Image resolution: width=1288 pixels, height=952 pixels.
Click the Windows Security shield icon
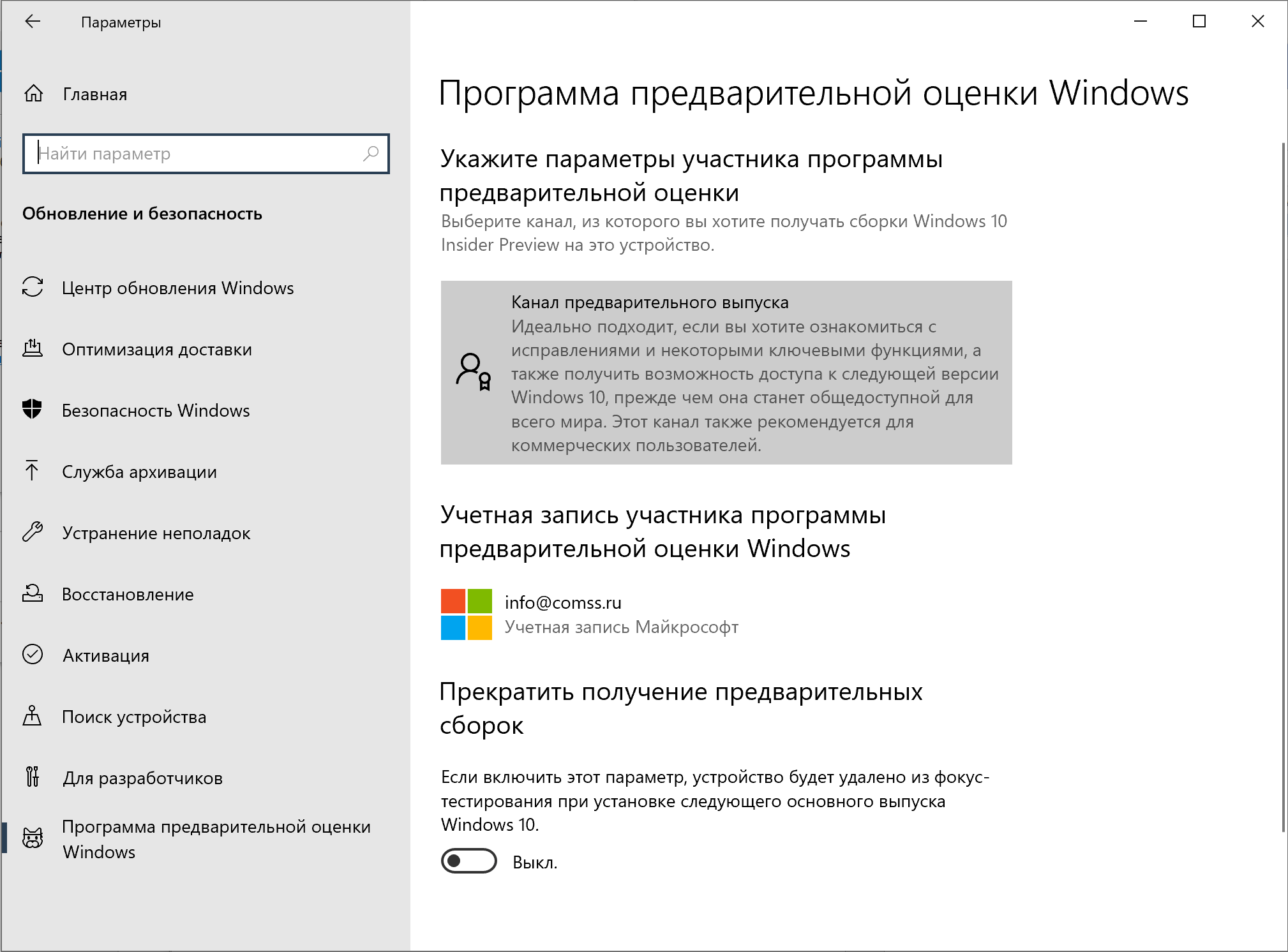click(33, 410)
